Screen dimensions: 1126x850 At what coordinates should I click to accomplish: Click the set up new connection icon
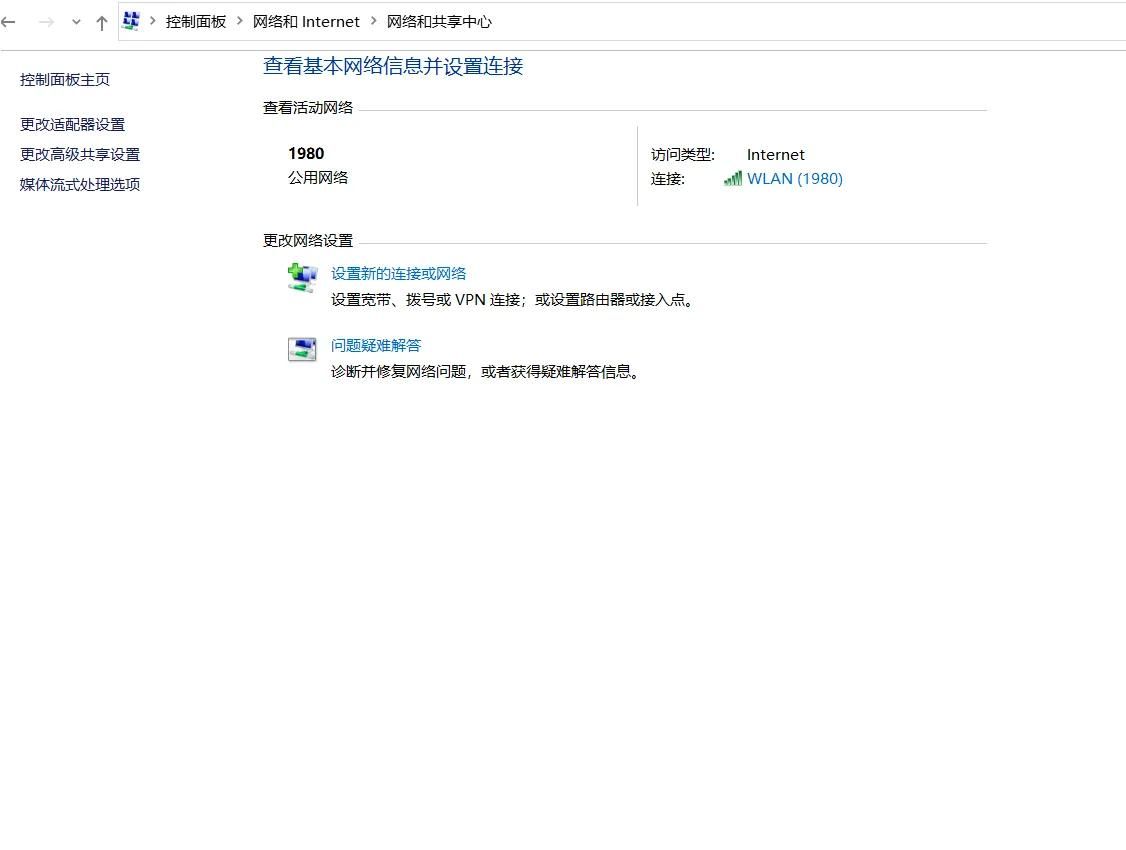tap(301, 277)
